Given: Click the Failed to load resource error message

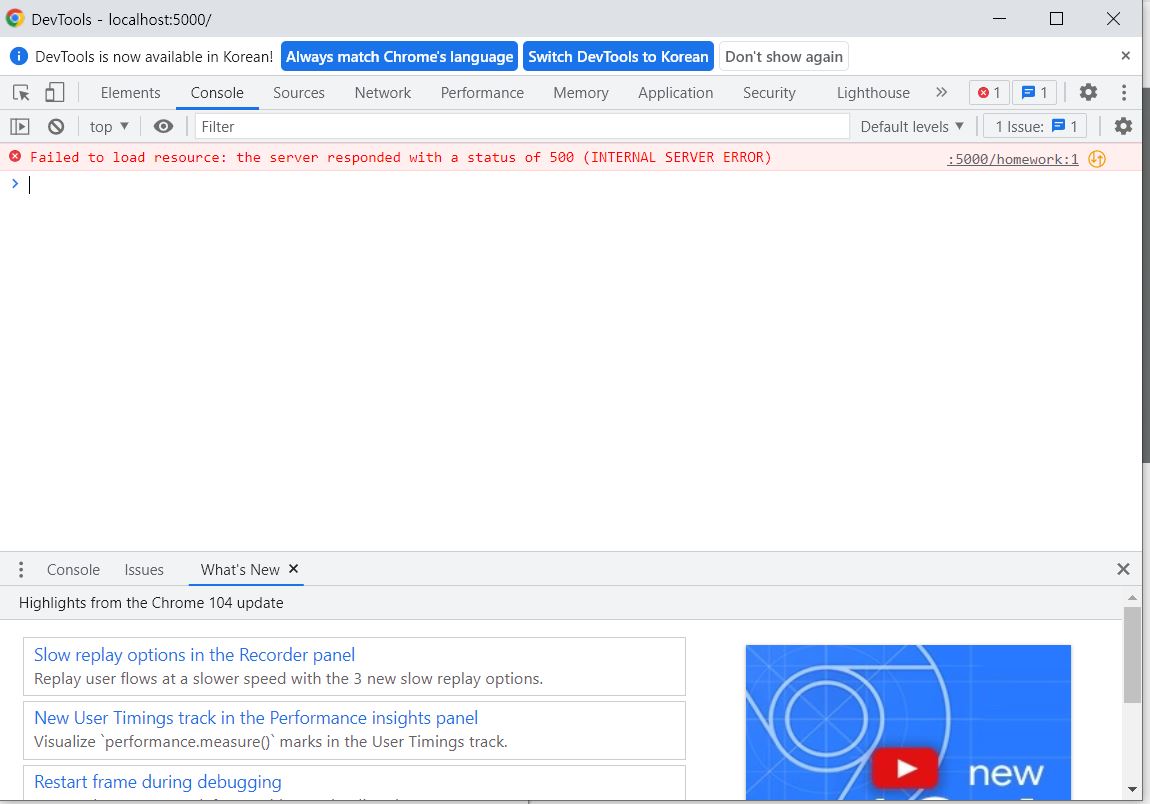Looking at the screenshot, I should coord(400,157).
